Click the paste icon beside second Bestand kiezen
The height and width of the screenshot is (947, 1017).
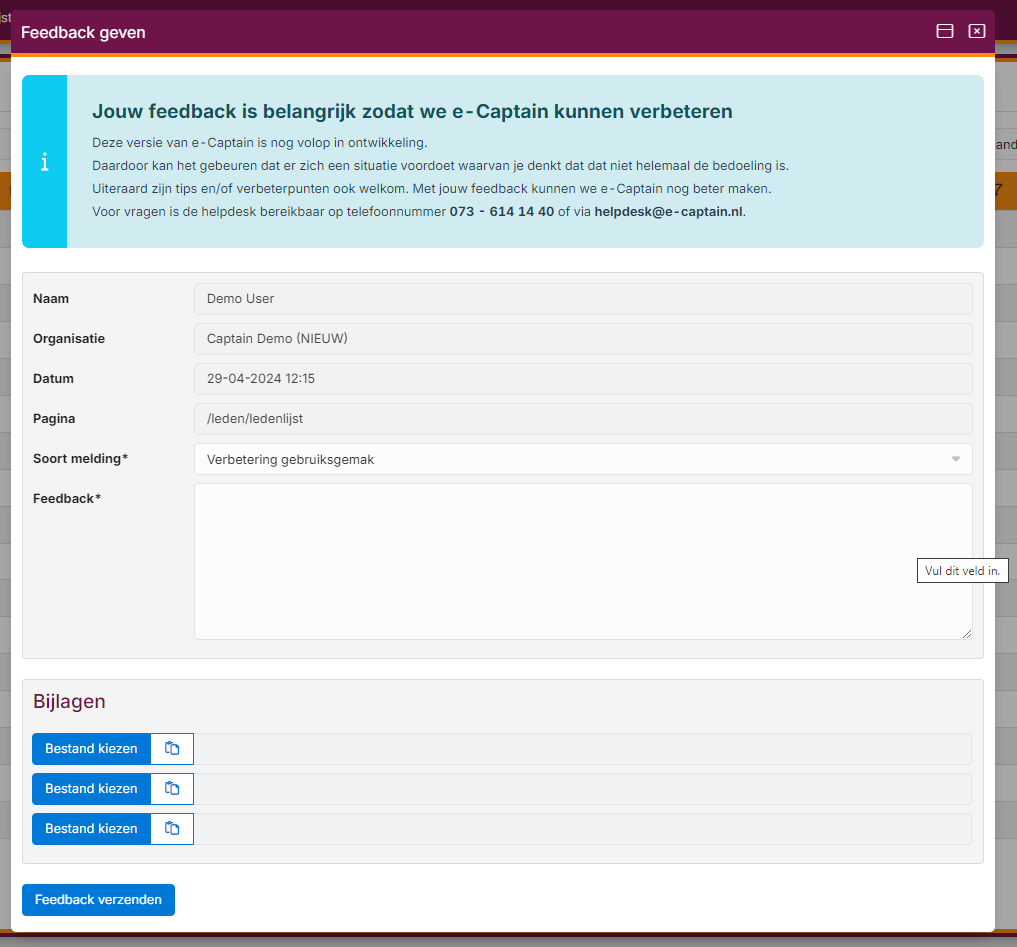(172, 789)
